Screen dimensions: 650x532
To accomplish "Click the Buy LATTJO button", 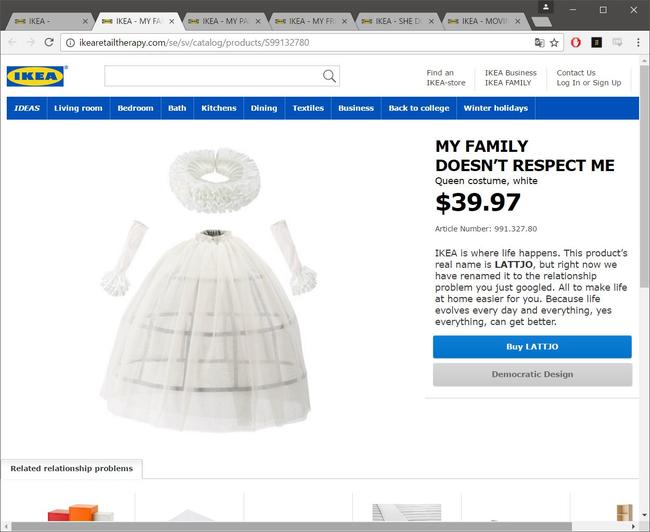I will [x=532, y=347].
